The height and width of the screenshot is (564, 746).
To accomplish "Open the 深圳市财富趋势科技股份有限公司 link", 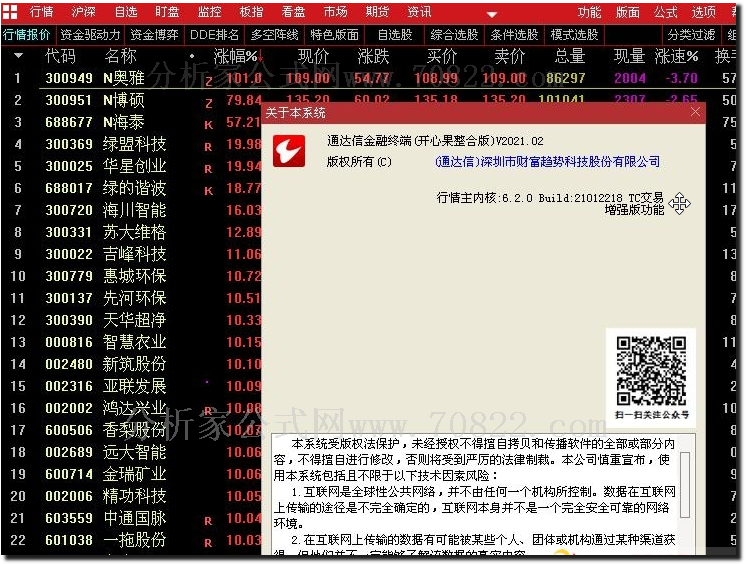I will point(547,162).
